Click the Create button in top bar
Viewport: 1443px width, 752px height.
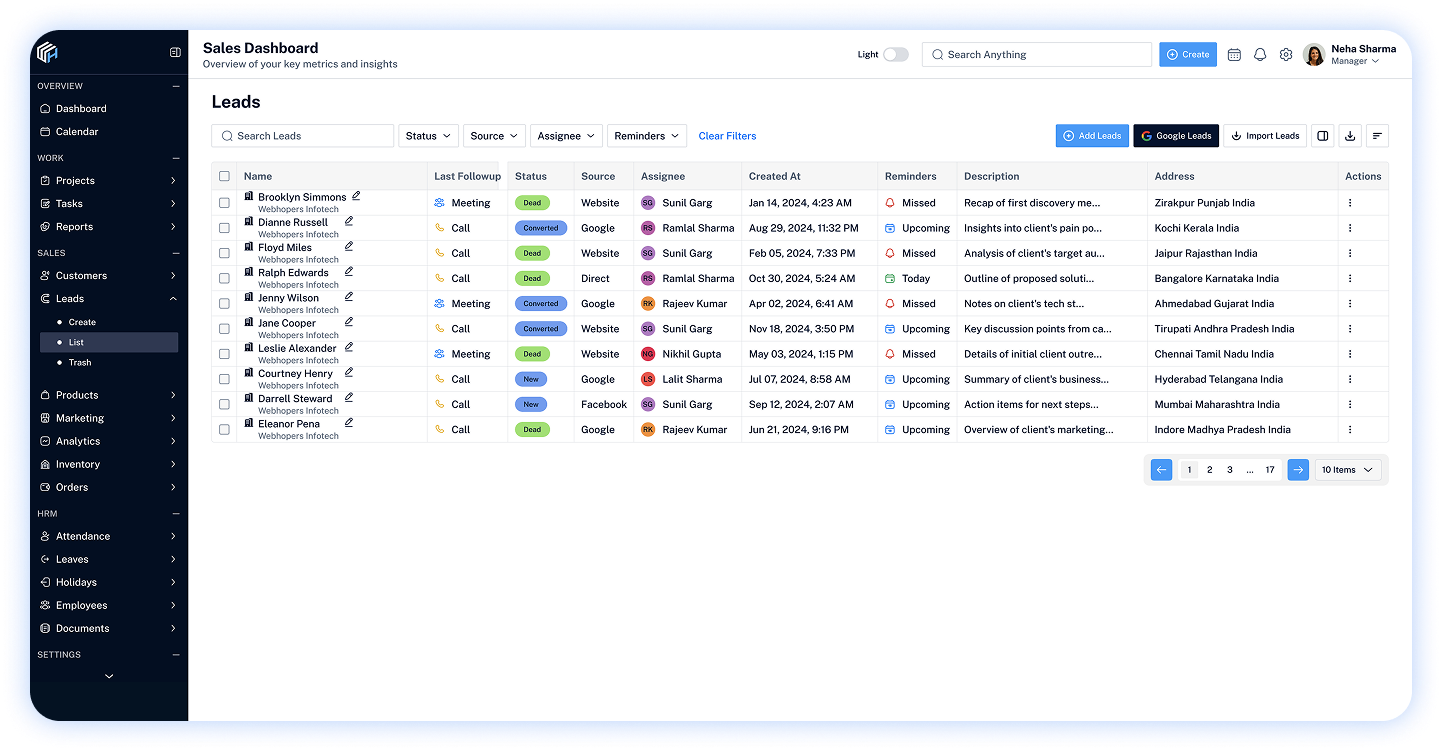pos(1188,55)
